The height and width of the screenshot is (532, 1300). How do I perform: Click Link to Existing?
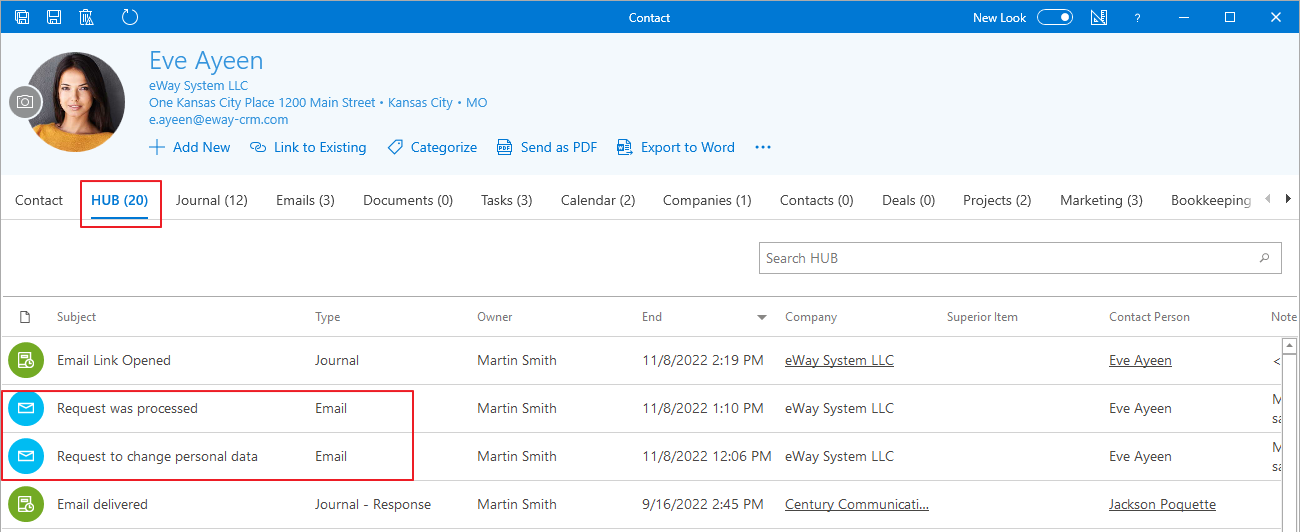pos(308,147)
